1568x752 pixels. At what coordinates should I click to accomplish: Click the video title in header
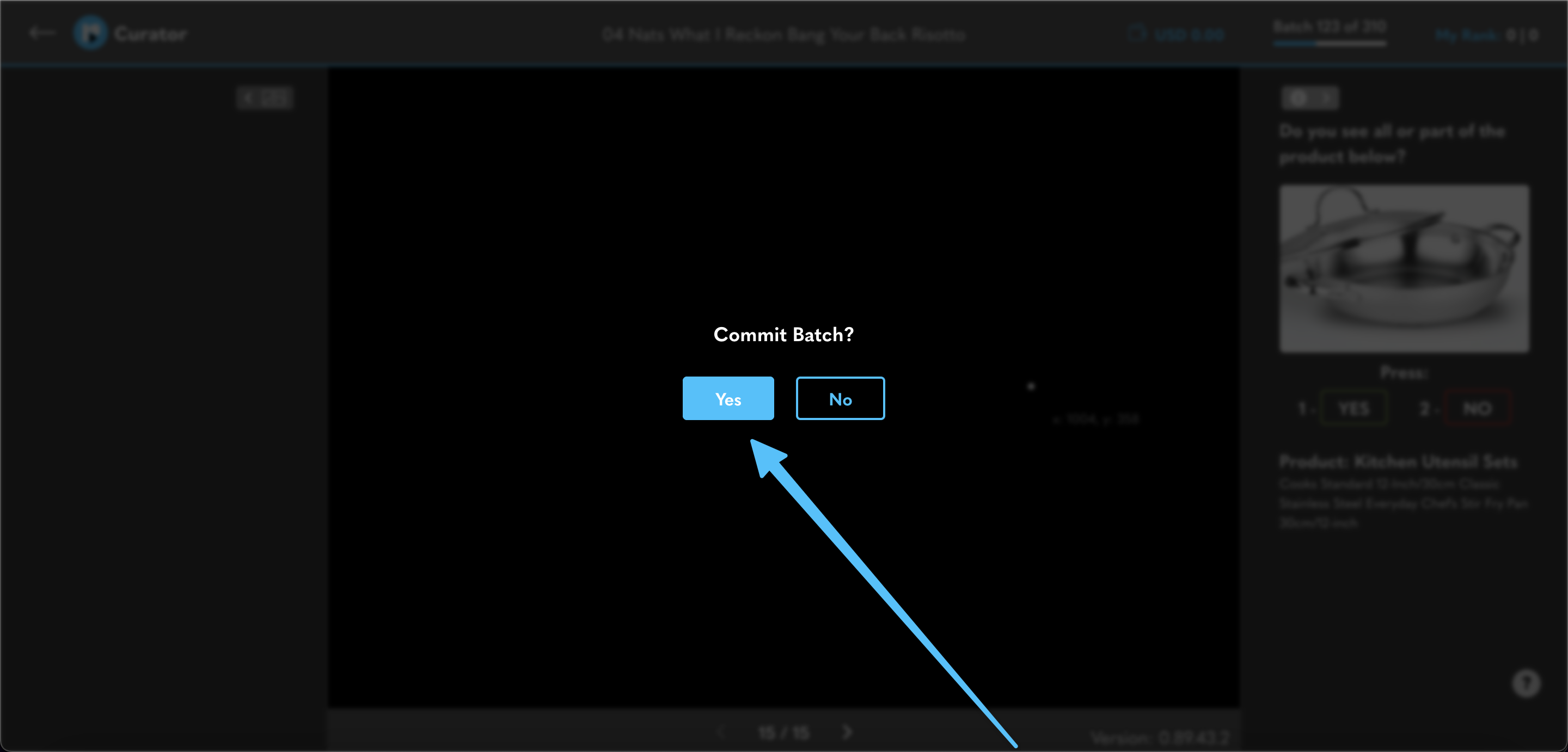783,35
